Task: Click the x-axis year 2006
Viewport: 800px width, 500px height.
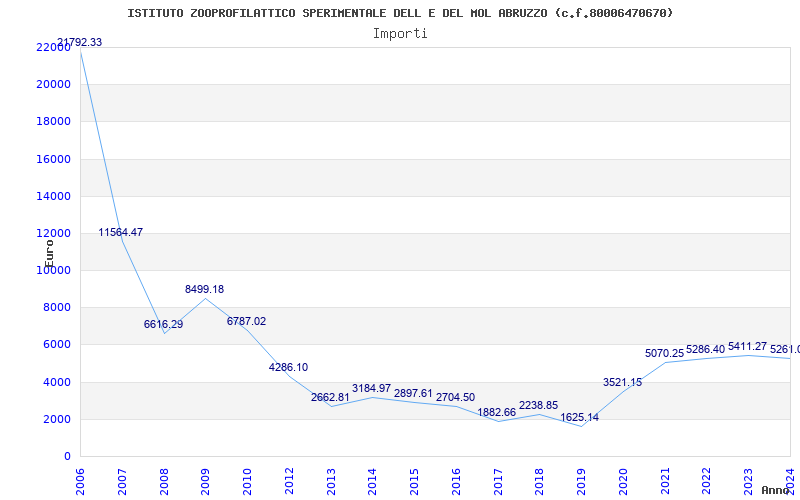Action: [x=80, y=481]
